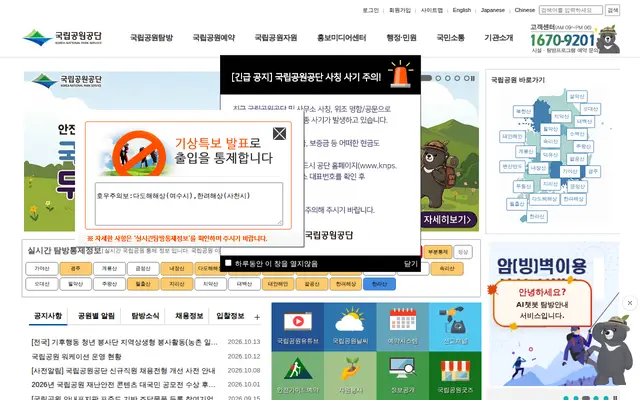Click 닫기 in the urgent notice popup

[411, 264]
